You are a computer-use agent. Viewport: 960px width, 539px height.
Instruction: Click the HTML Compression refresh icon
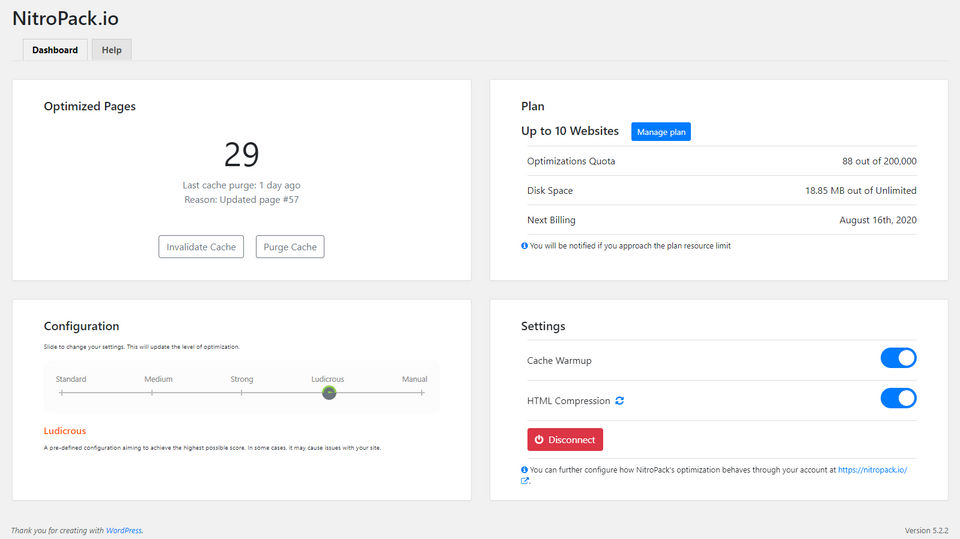click(620, 401)
